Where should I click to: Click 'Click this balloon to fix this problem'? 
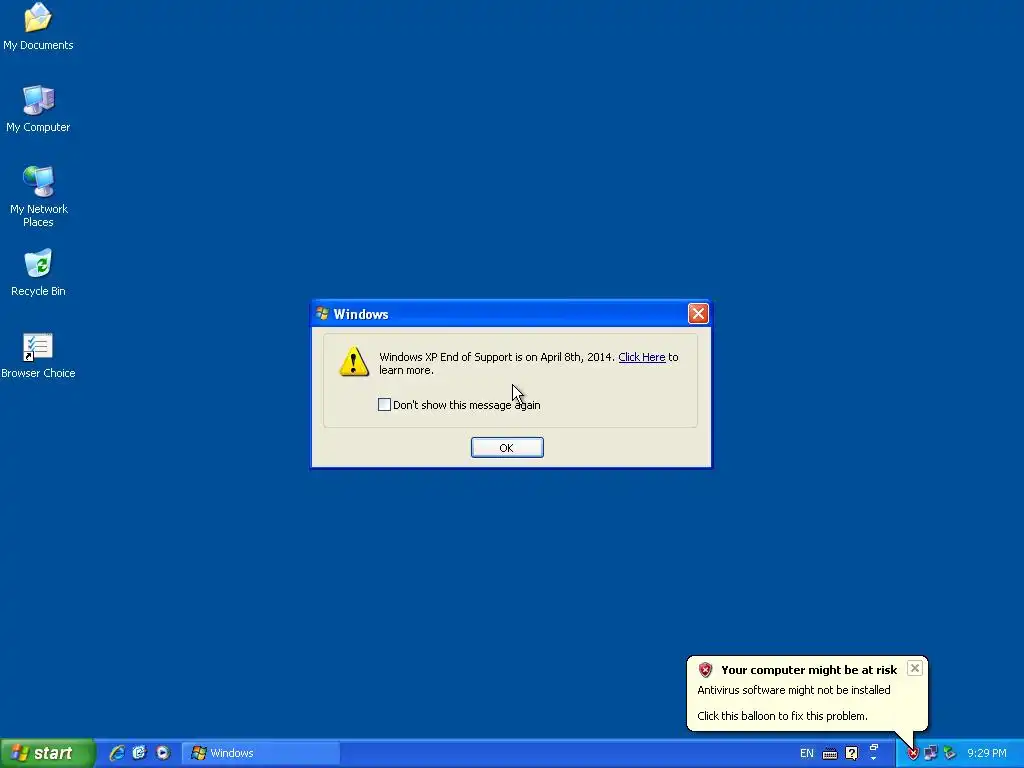782,716
